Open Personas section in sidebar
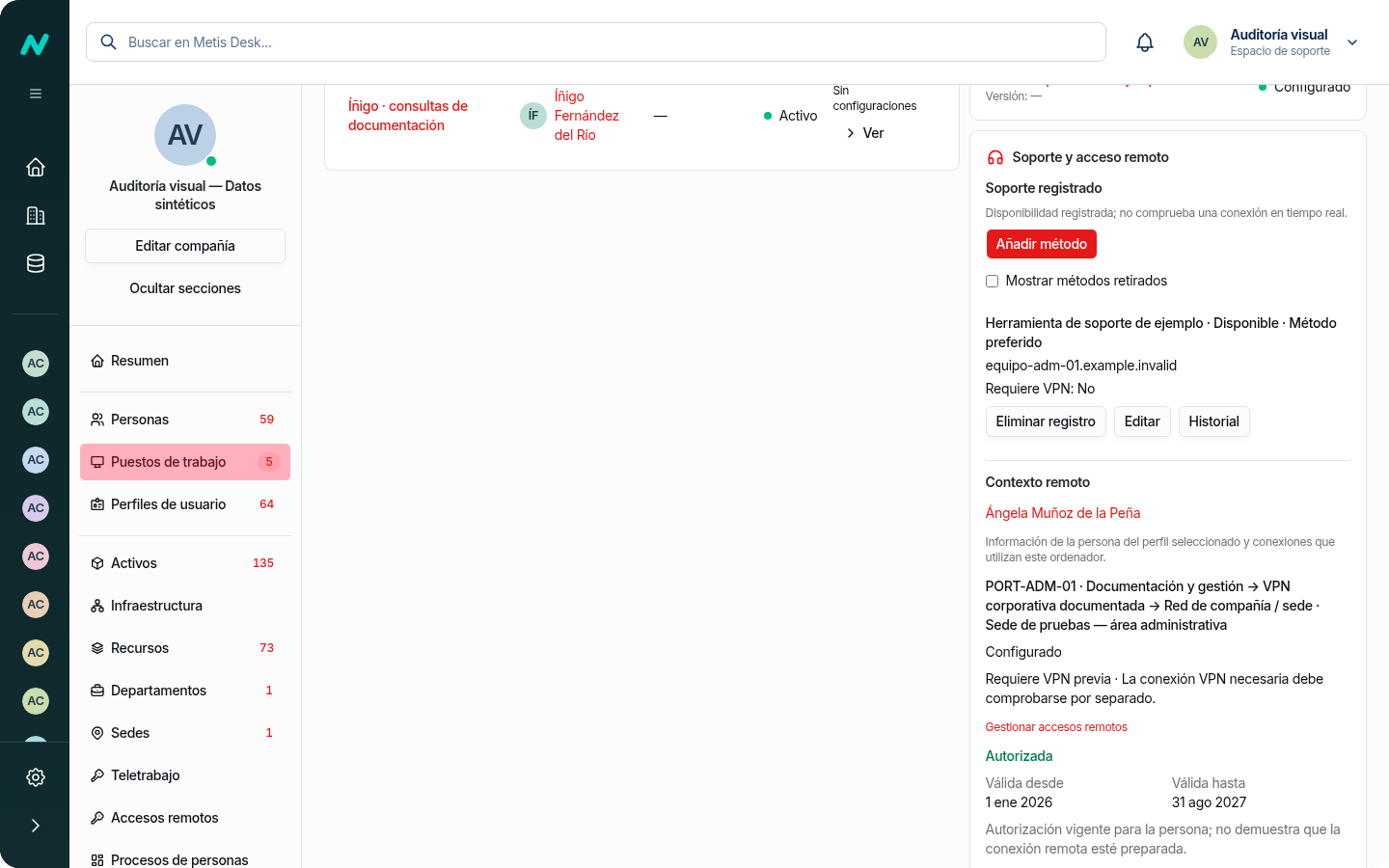The image size is (1389, 868). 185,420
